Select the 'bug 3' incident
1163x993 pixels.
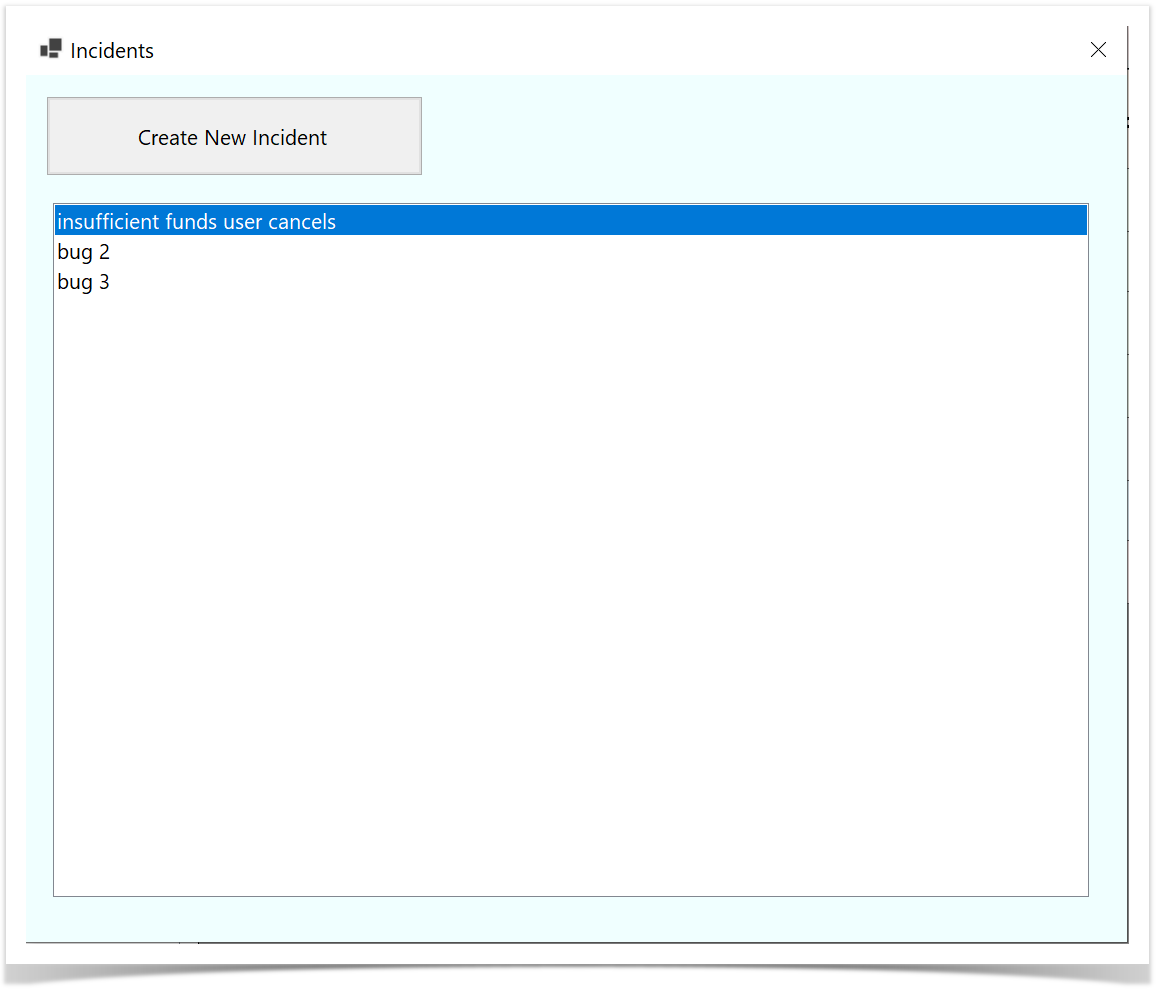(x=84, y=282)
